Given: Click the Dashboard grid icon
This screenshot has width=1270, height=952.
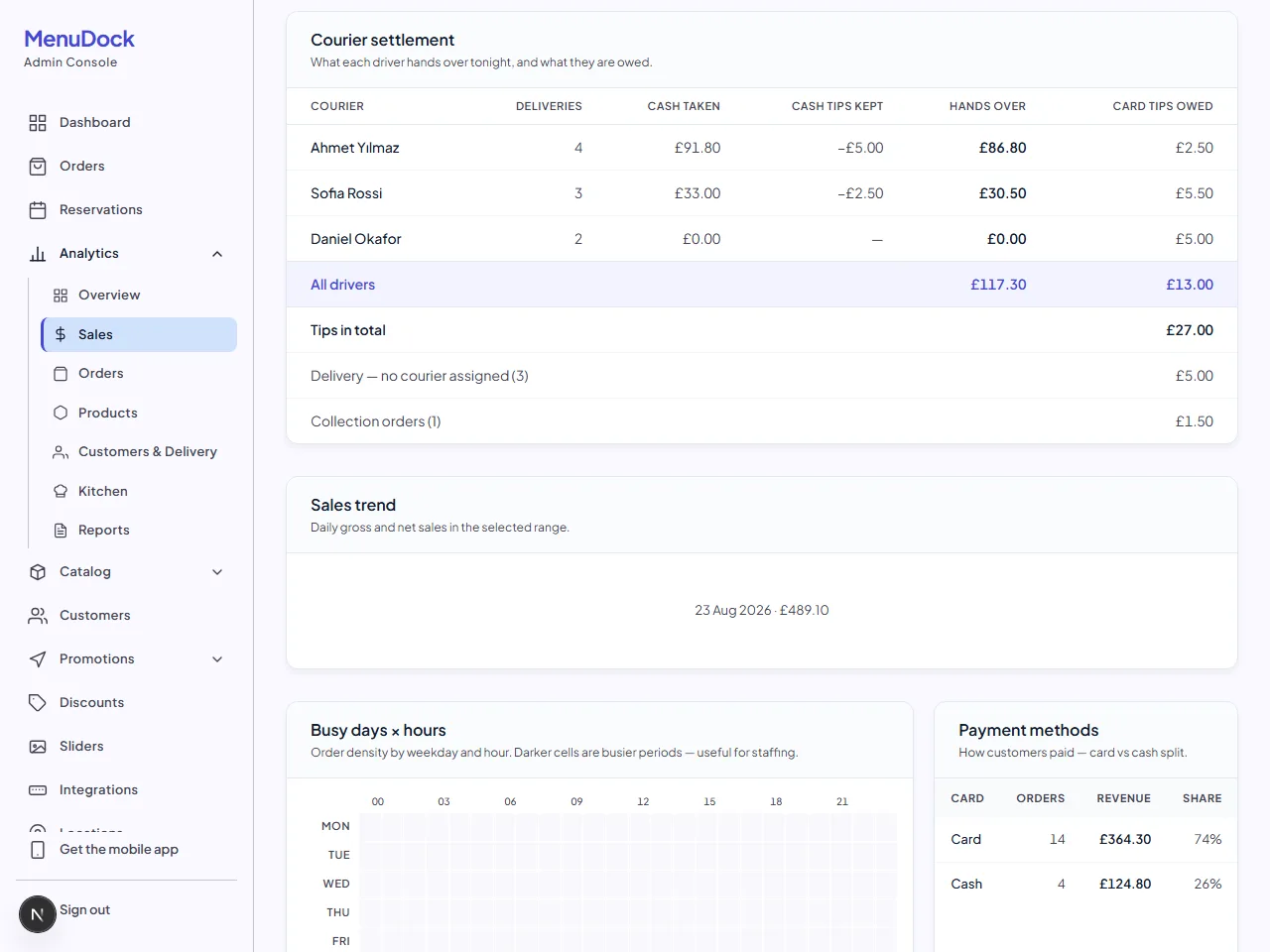Looking at the screenshot, I should coord(38,123).
